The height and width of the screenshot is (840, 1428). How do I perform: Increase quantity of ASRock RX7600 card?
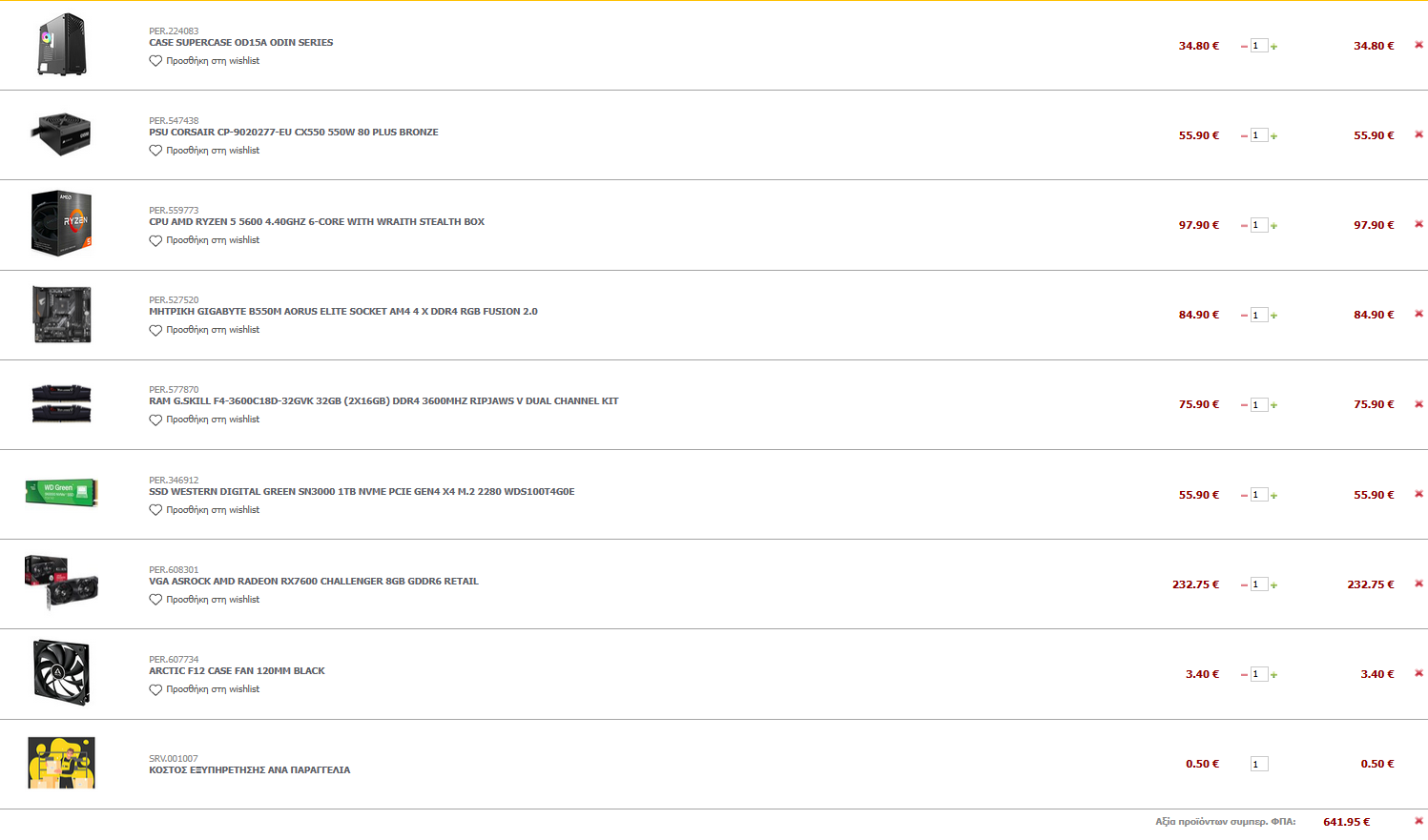point(1273,585)
